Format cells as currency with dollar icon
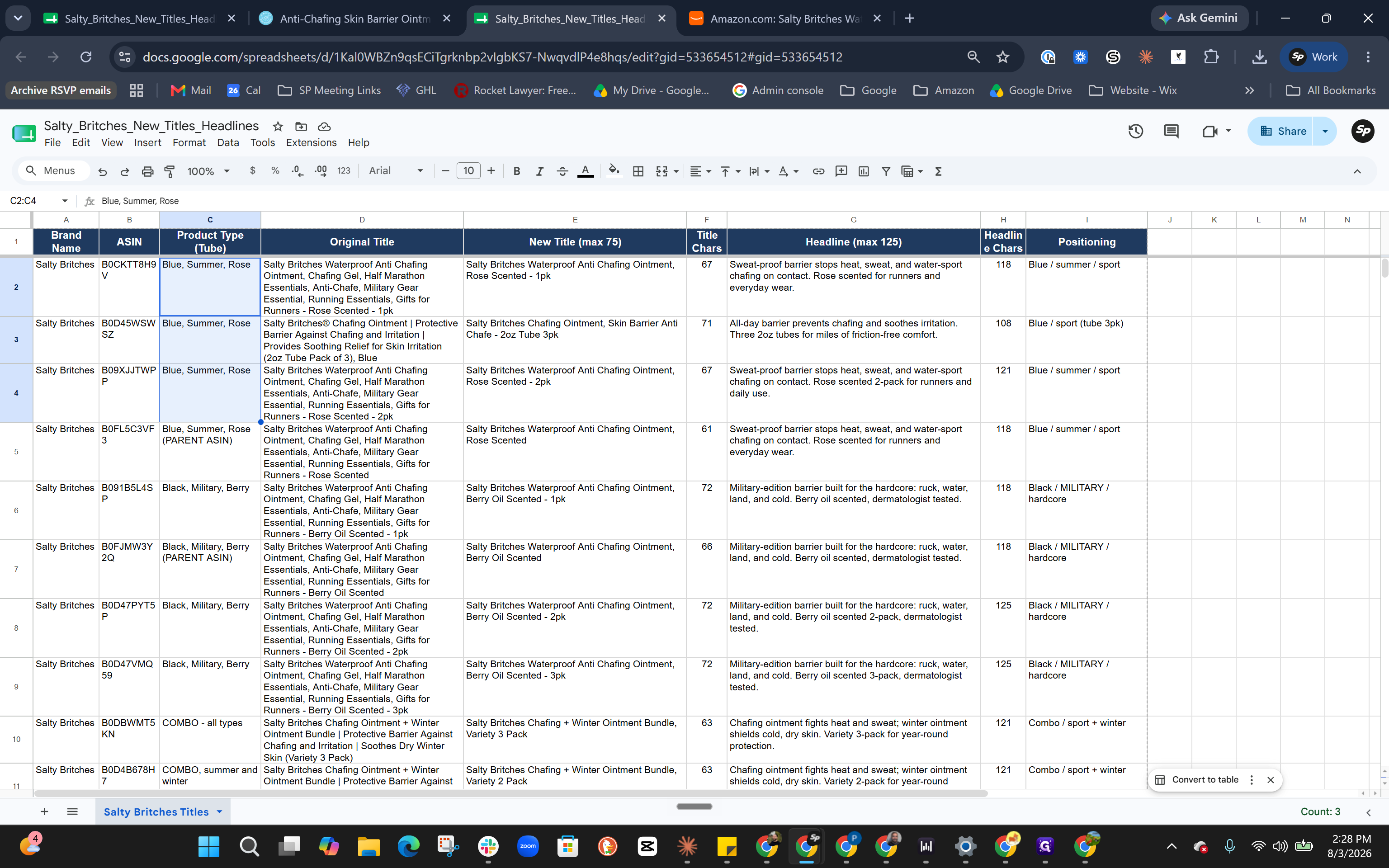The height and width of the screenshot is (868, 1389). 253,170
